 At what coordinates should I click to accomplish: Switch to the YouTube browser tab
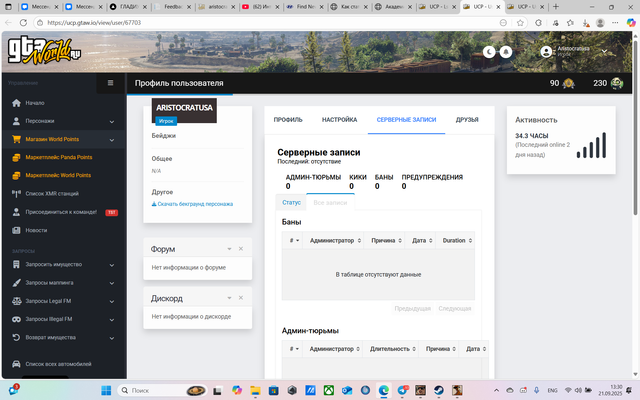tap(261, 7)
